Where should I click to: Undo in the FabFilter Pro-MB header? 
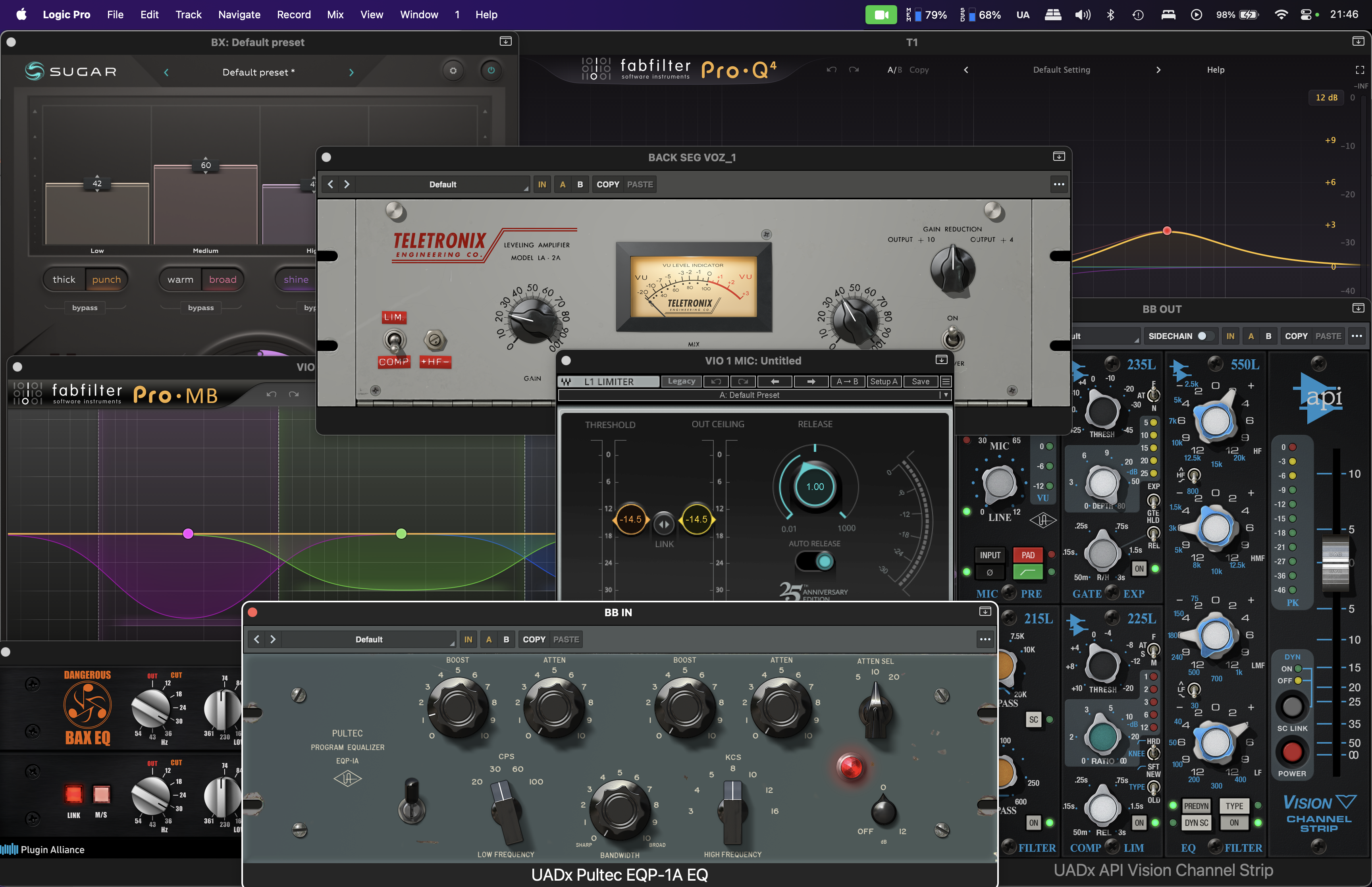click(271, 394)
